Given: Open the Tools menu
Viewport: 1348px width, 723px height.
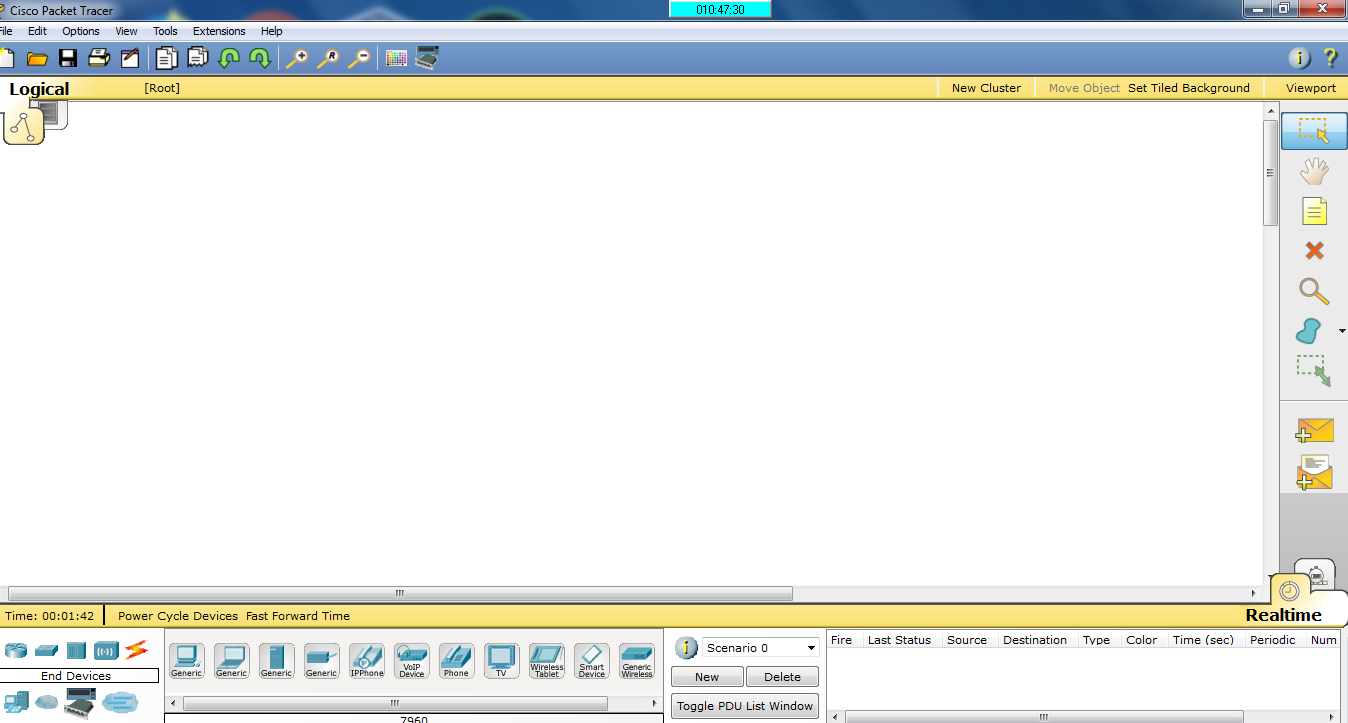Looking at the screenshot, I should (165, 31).
